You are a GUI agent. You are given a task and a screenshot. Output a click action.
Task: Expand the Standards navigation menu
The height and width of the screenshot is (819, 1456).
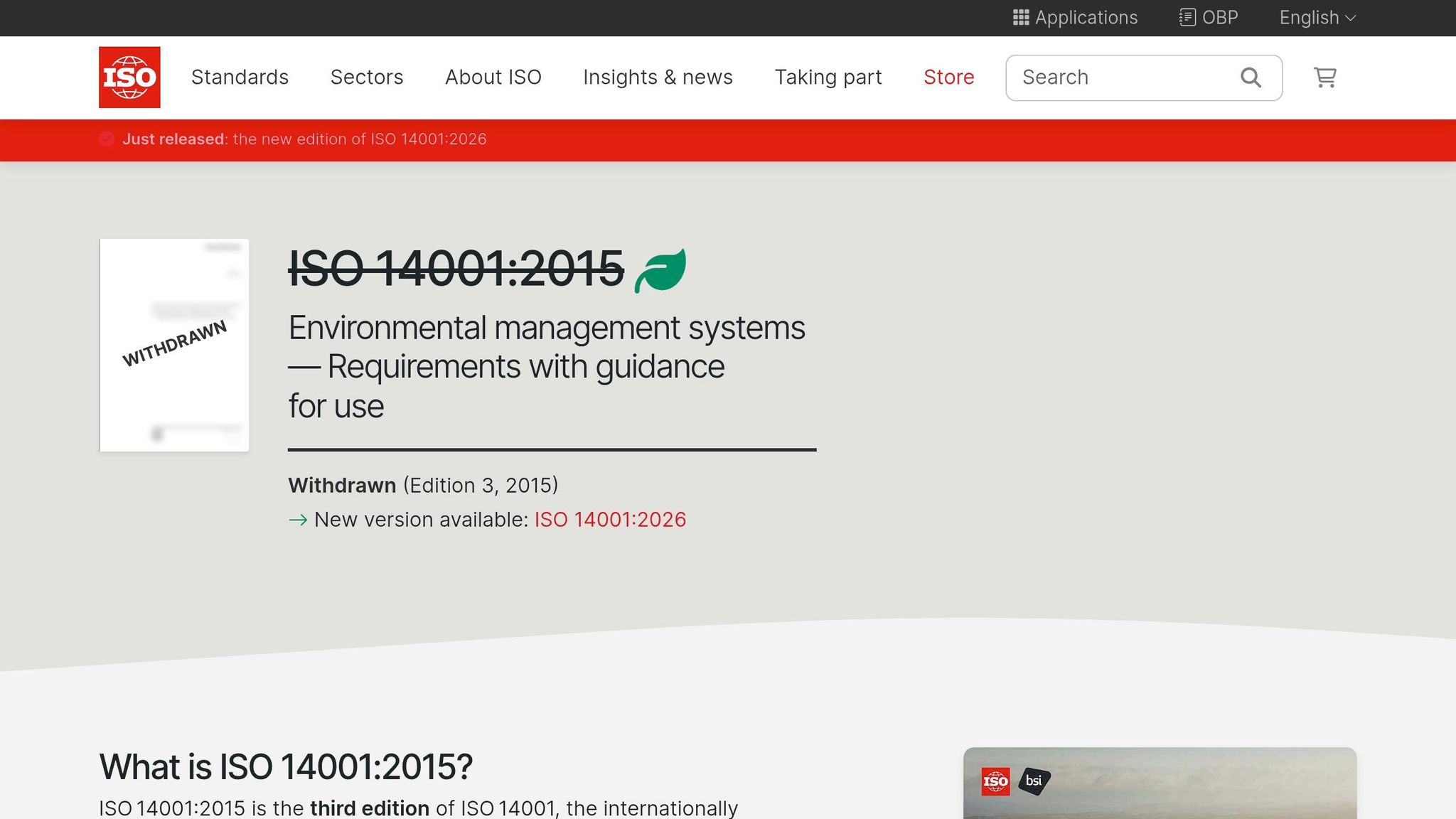(240, 77)
